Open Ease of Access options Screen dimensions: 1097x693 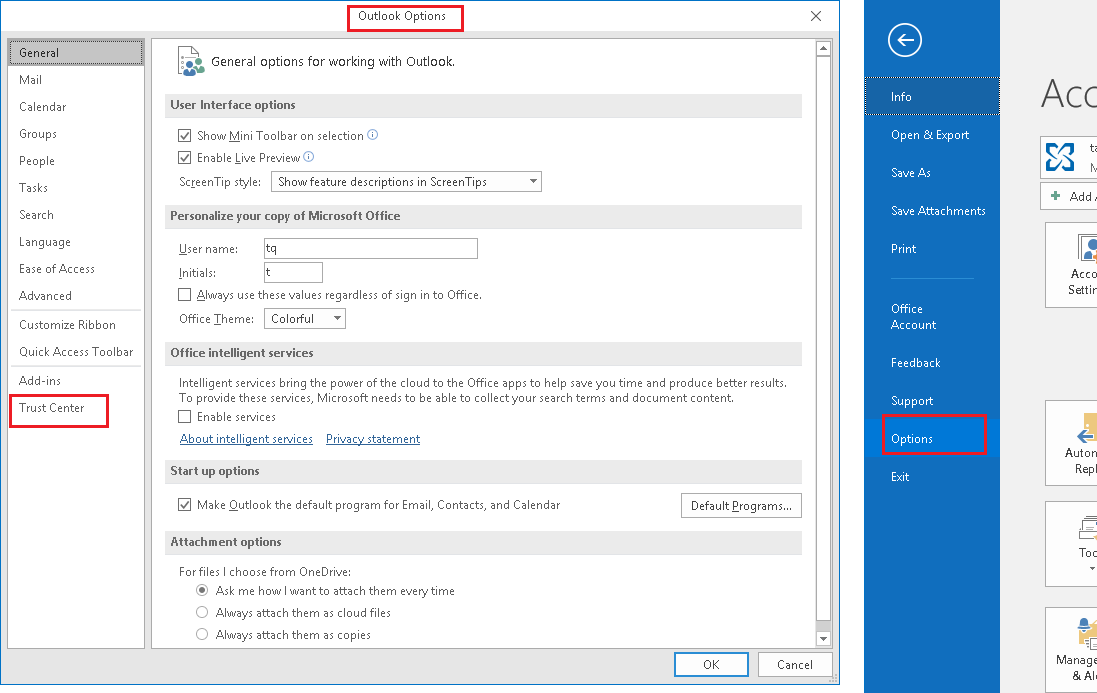click(x=76, y=269)
